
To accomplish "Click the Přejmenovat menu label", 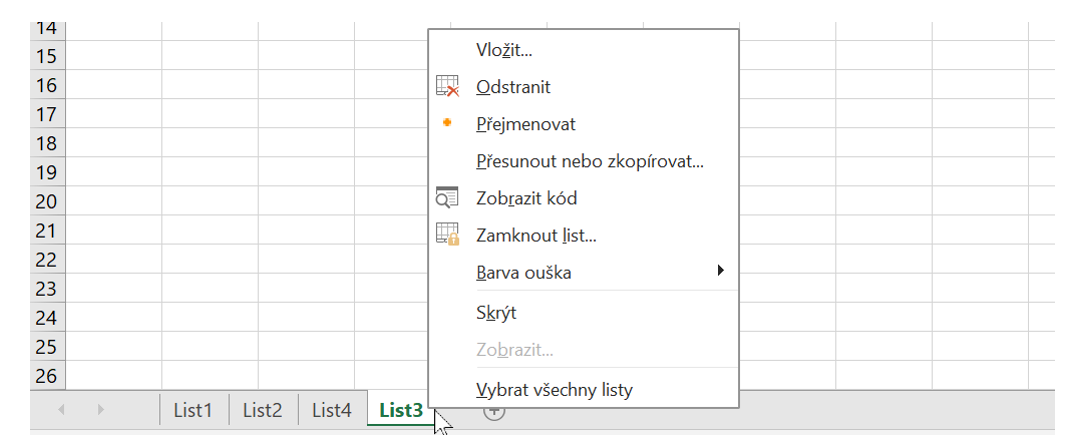I will pos(526,124).
